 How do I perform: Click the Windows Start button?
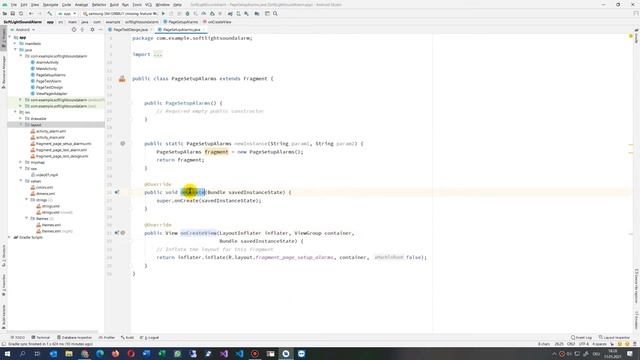[7, 354]
